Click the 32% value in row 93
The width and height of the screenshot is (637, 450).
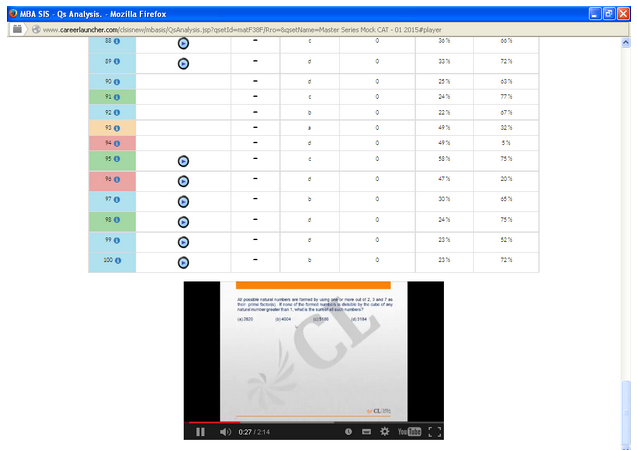[506, 128]
